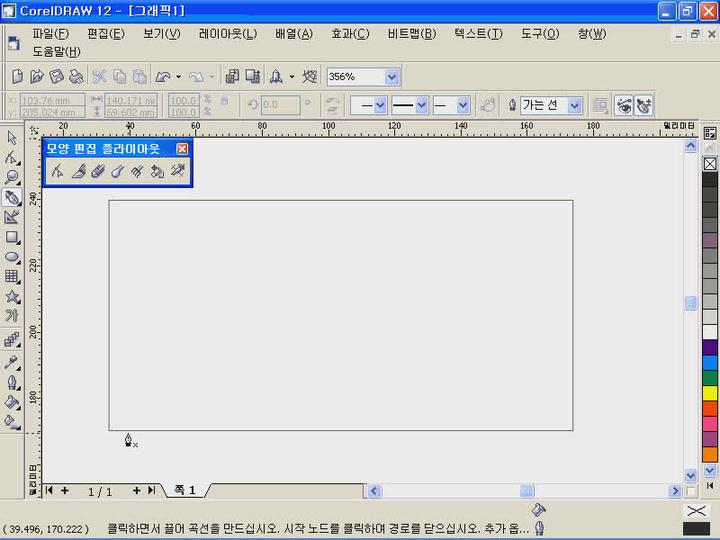Close the shape edit flyout panel
Image resolution: width=720 pixels, height=540 pixels.
(182, 148)
